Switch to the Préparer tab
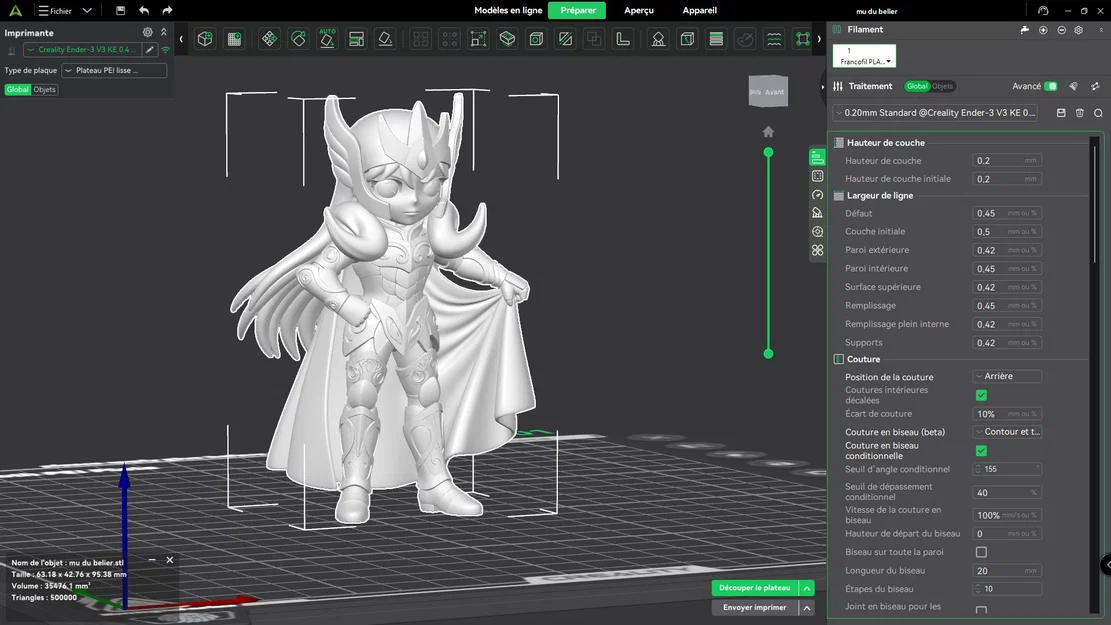The width and height of the screenshot is (1111, 625). [x=577, y=11]
